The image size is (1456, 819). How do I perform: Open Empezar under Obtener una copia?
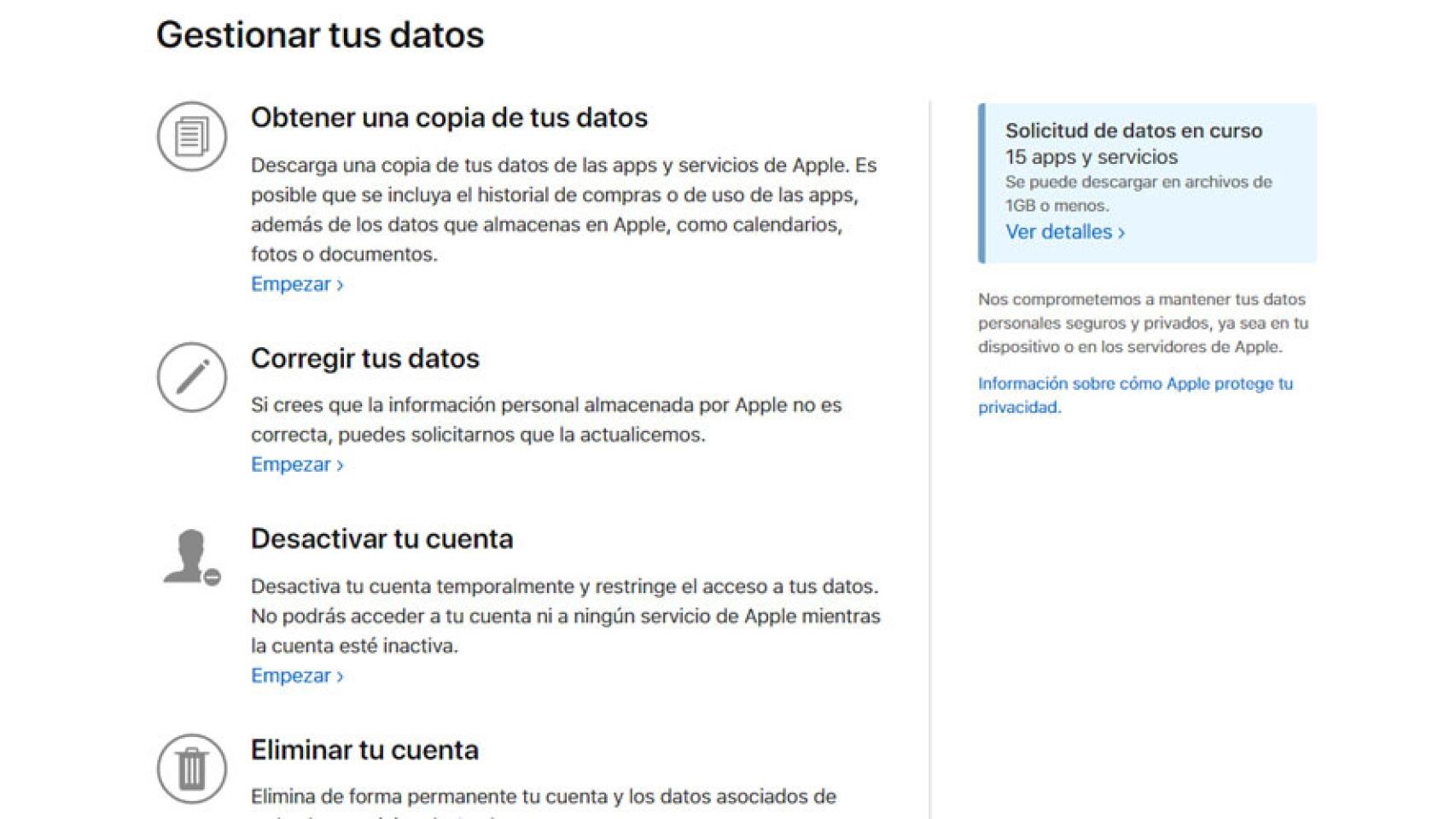point(297,284)
